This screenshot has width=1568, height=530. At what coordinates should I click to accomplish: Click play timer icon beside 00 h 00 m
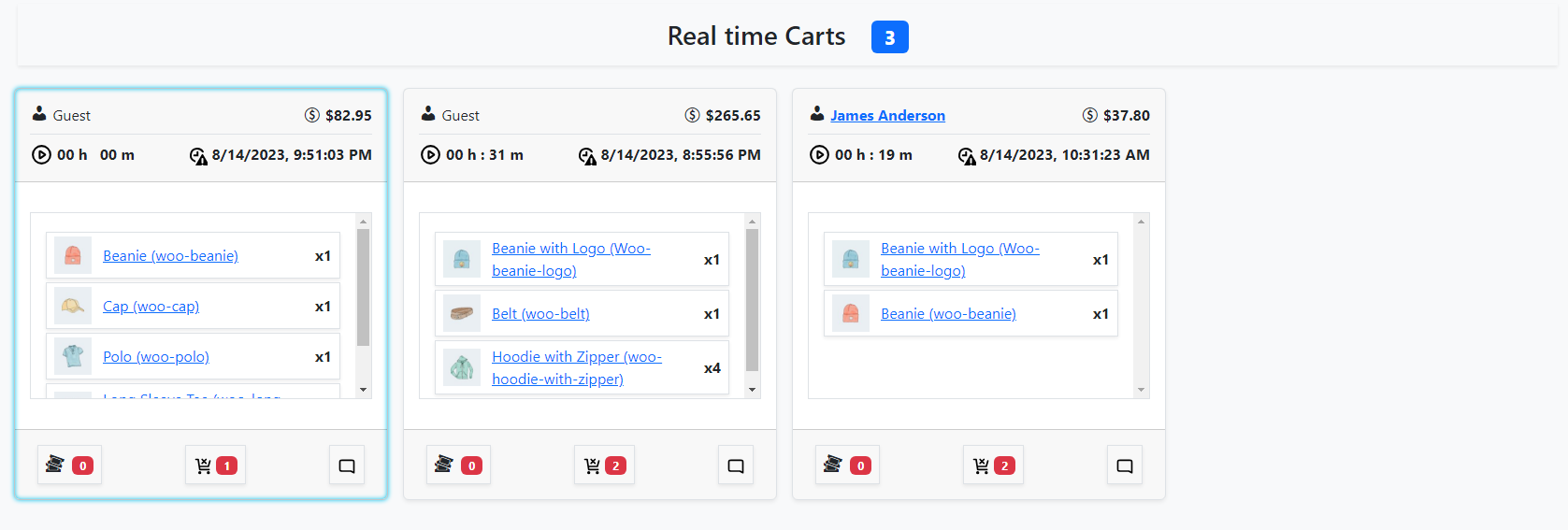click(x=41, y=155)
